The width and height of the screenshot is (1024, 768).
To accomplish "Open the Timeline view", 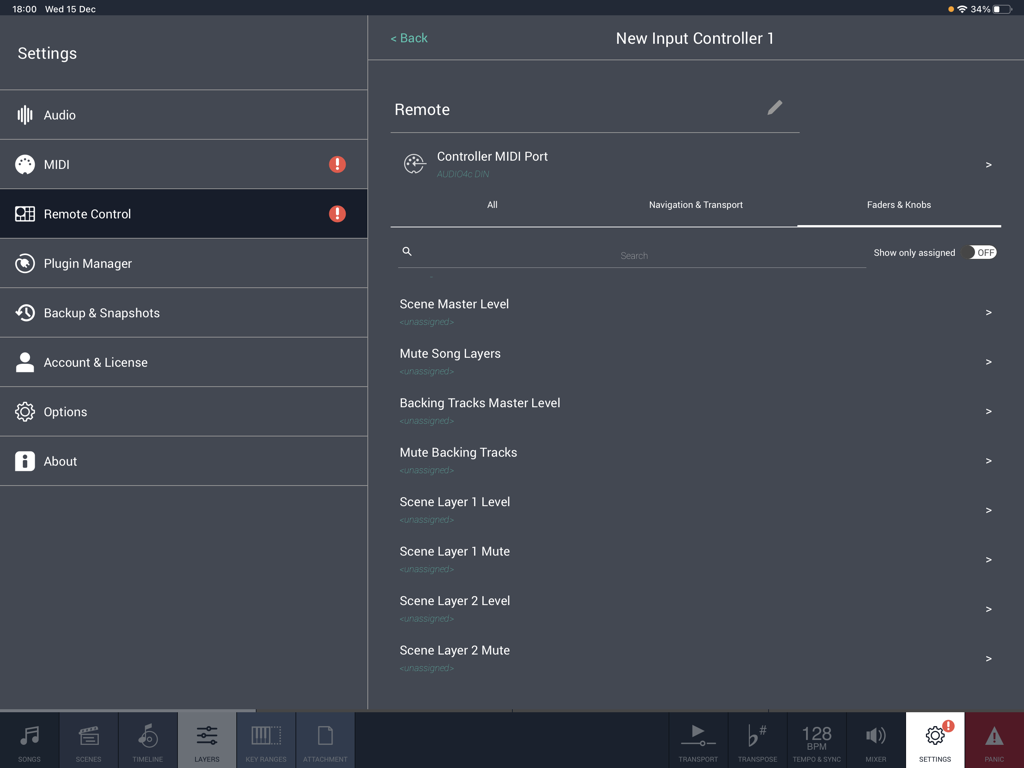I will click(x=147, y=740).
